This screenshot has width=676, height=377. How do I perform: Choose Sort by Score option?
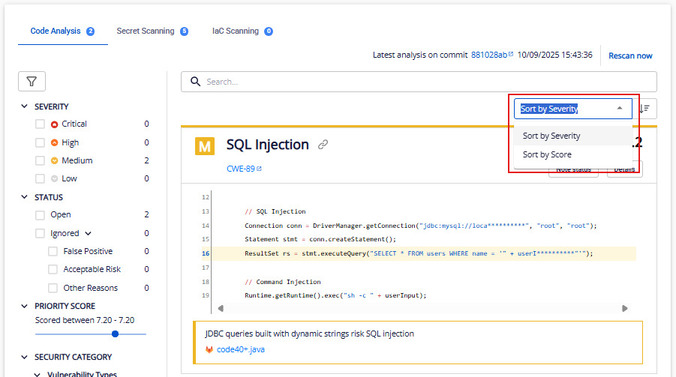point(573,154)
